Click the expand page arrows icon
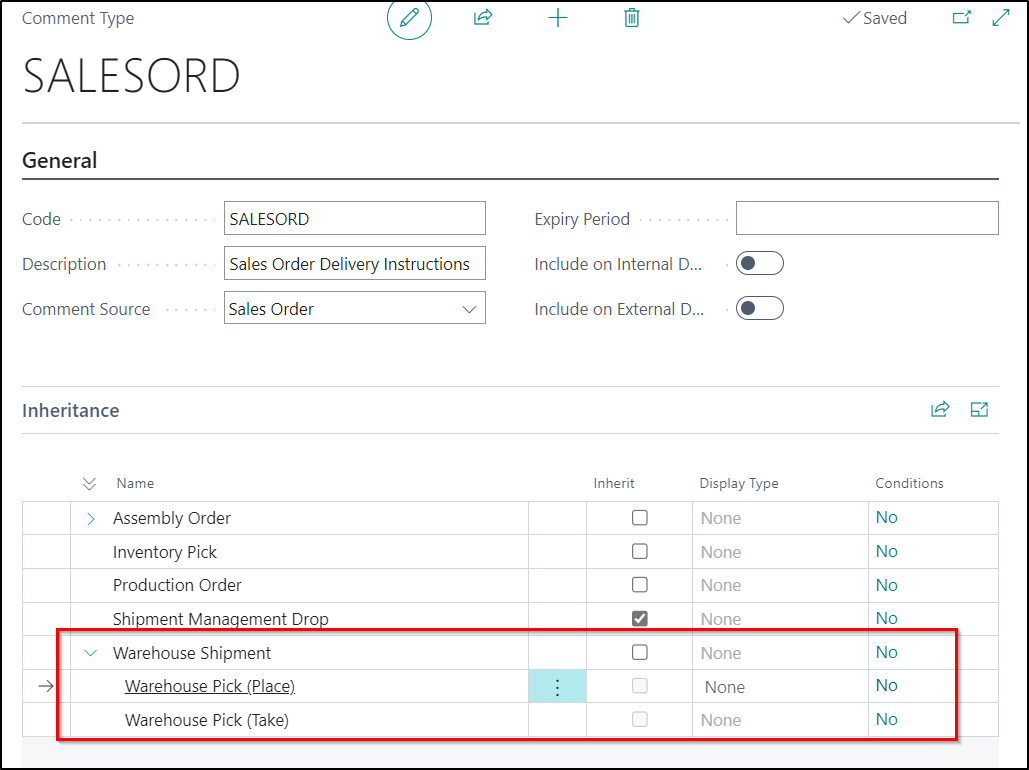The image size is (1029, 770). coord(1000,18)
